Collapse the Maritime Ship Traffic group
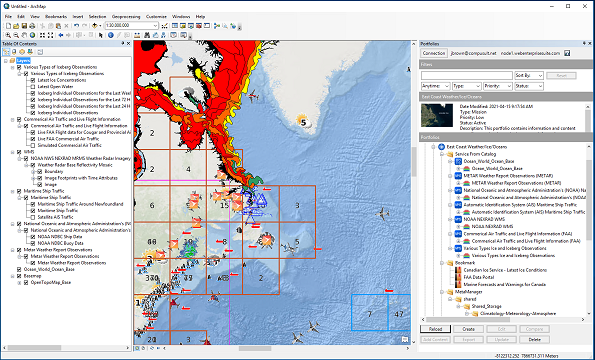The image size is (595, 360). click(13, 191)
